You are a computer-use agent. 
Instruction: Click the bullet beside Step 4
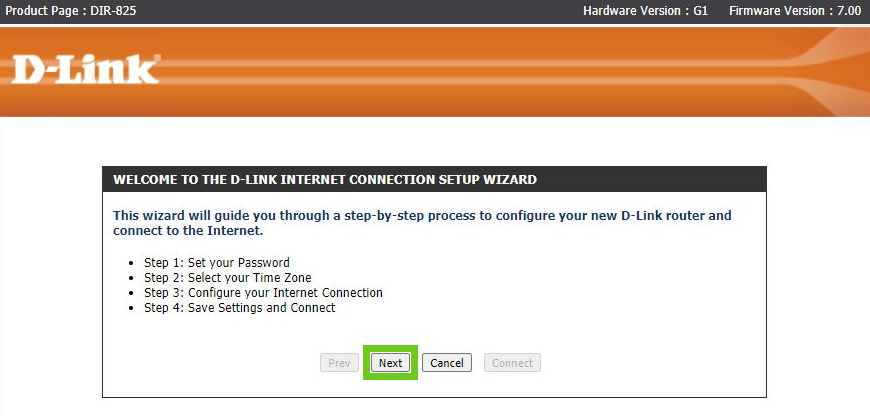click(x=134, y=309)
